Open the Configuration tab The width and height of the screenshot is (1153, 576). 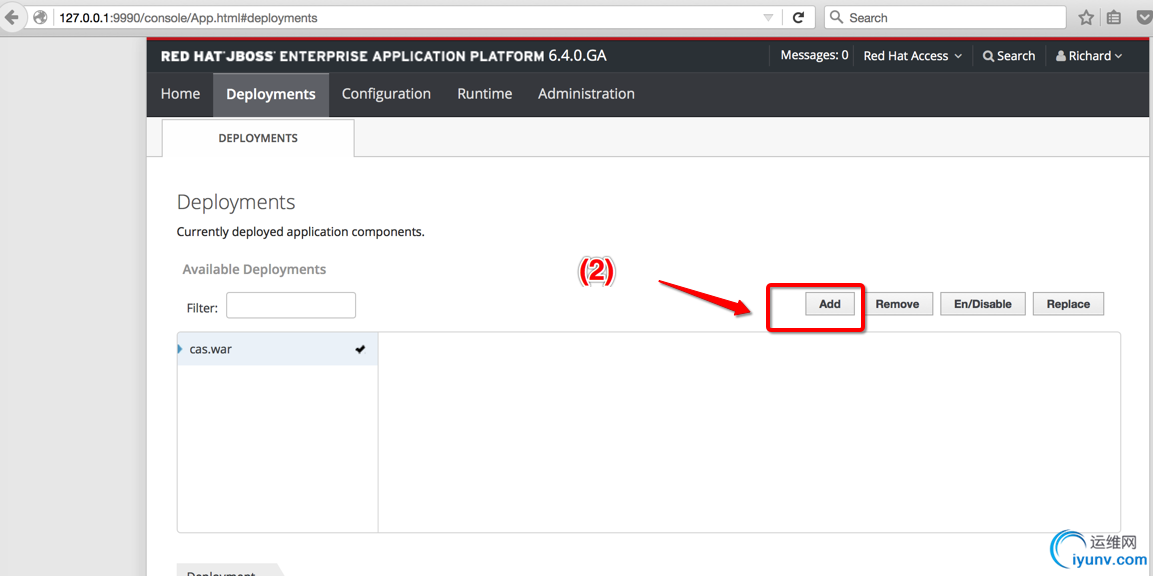tap(386, 93)
